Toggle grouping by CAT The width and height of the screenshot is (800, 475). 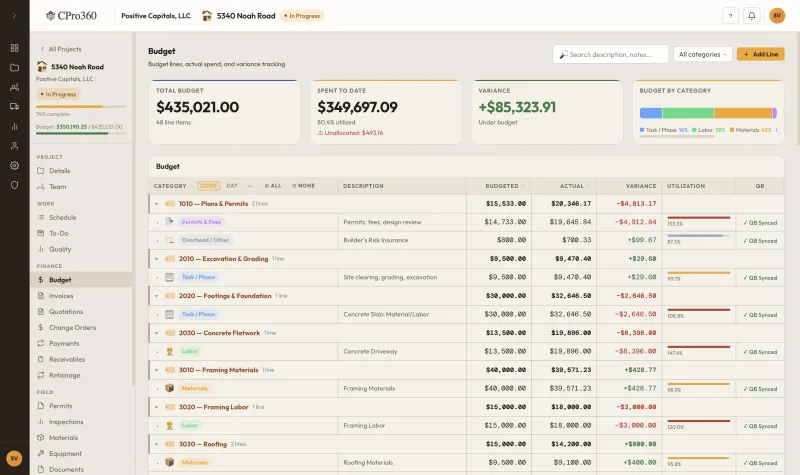tap(232, 186)
